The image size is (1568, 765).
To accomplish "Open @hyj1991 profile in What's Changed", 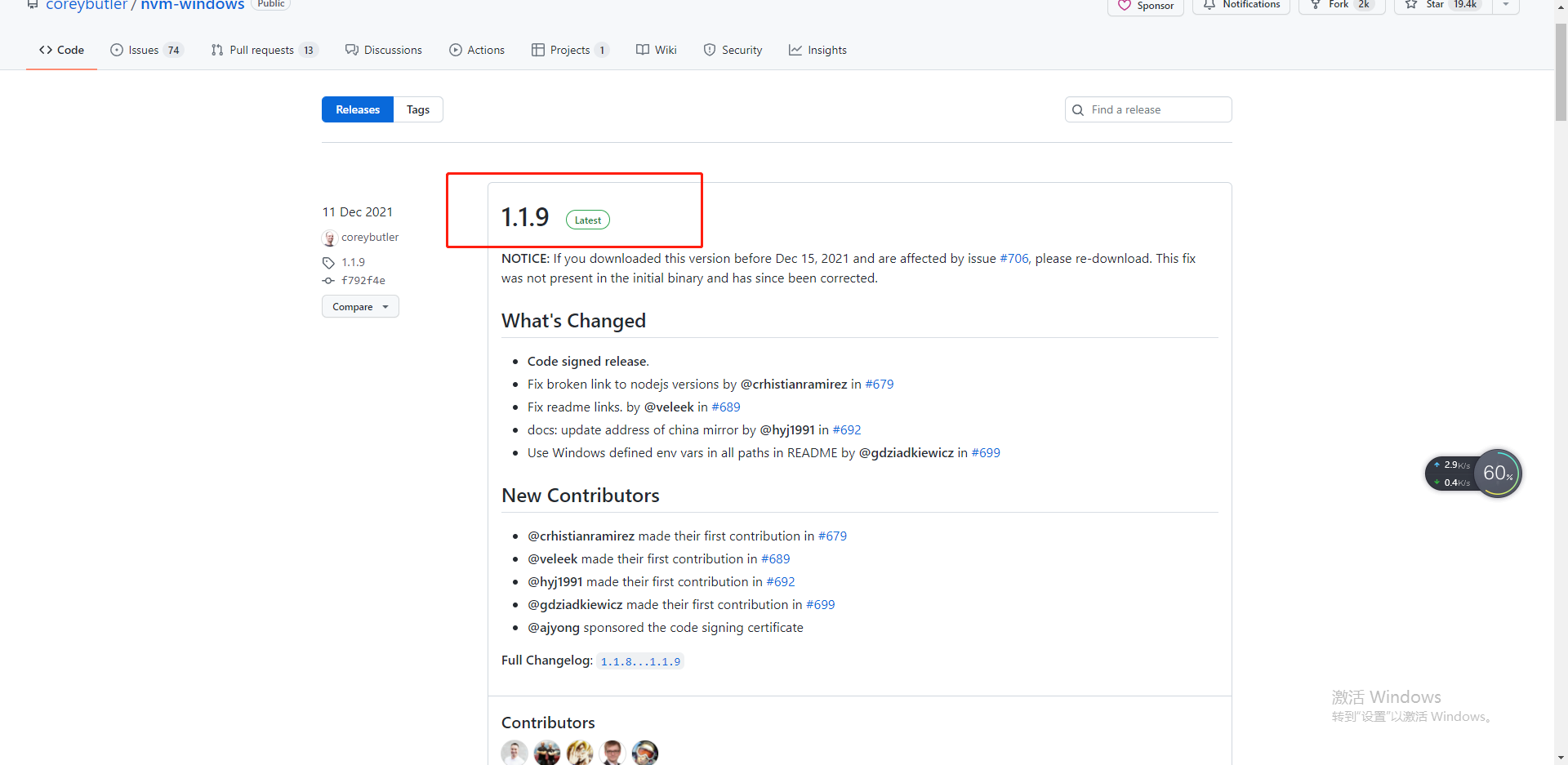I will coord(787,429).
